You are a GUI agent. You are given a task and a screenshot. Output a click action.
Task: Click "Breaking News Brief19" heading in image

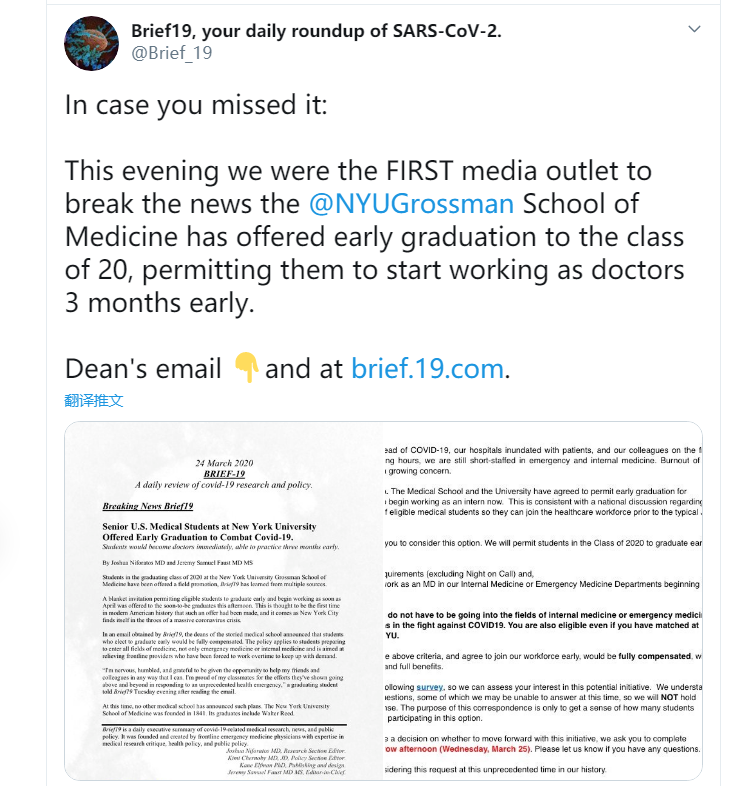(148, 507)
